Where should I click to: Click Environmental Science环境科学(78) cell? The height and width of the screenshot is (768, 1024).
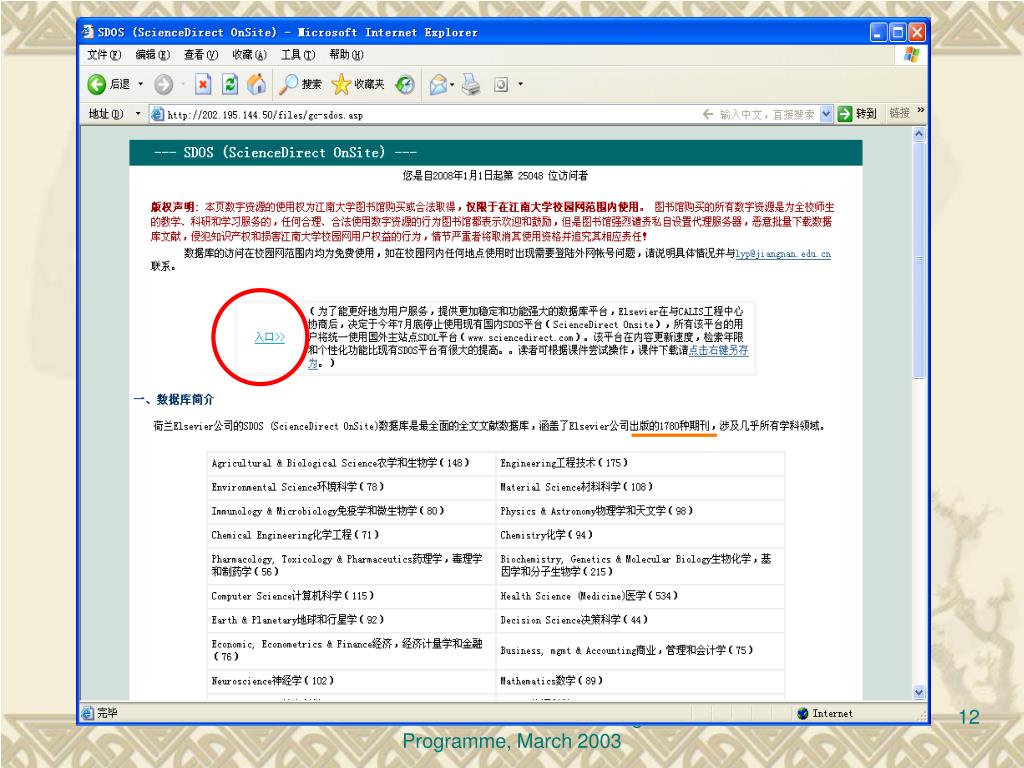351,487
